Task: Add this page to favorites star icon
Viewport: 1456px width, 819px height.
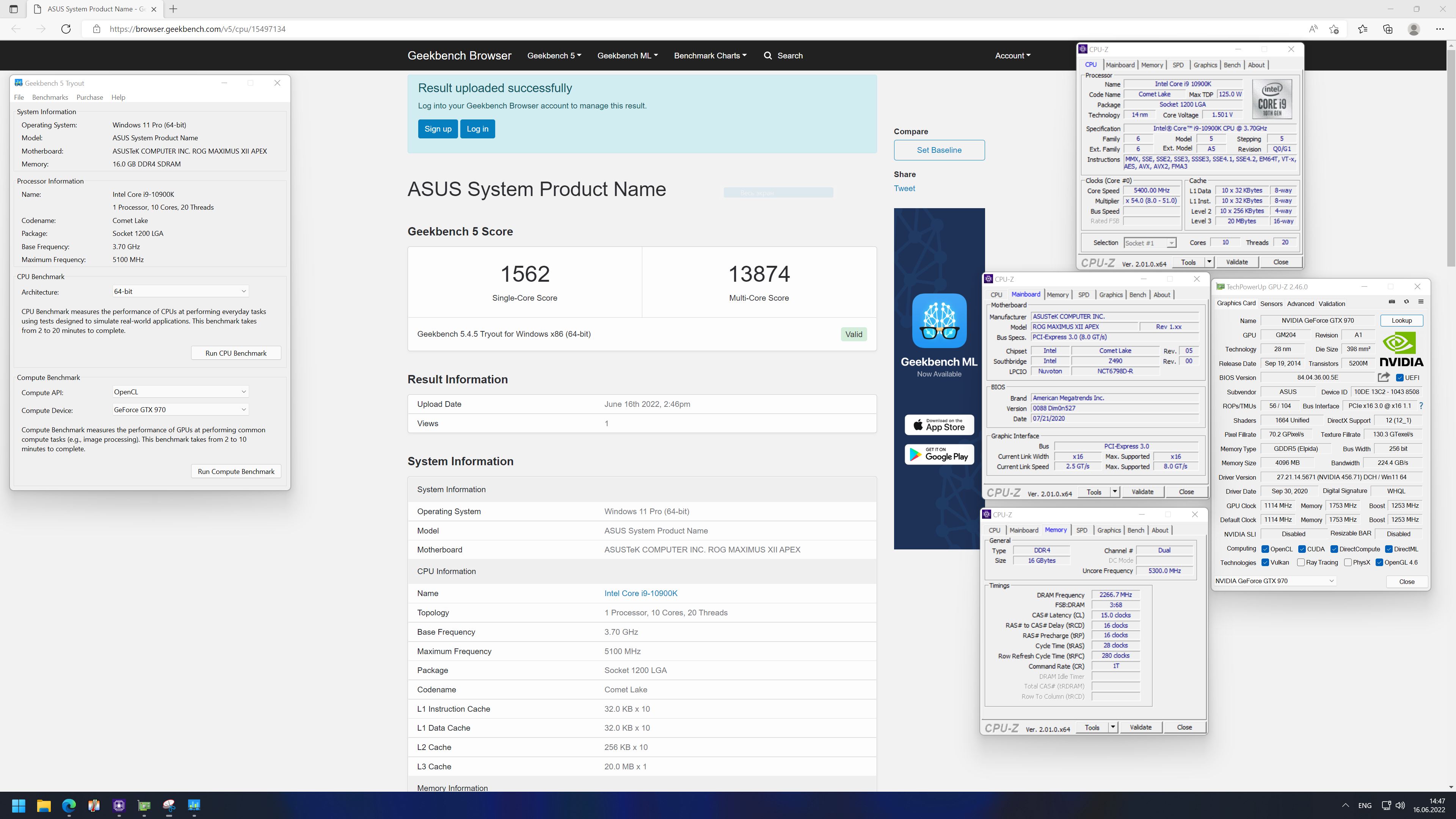Action: point(1335,29)
